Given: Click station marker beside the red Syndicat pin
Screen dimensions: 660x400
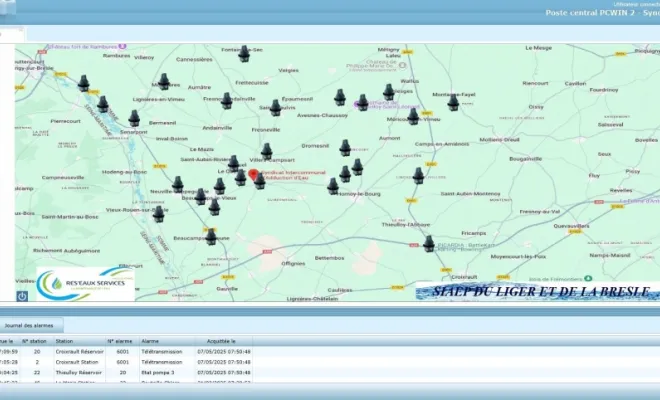Looking at the screenshot, I should 260,181.
